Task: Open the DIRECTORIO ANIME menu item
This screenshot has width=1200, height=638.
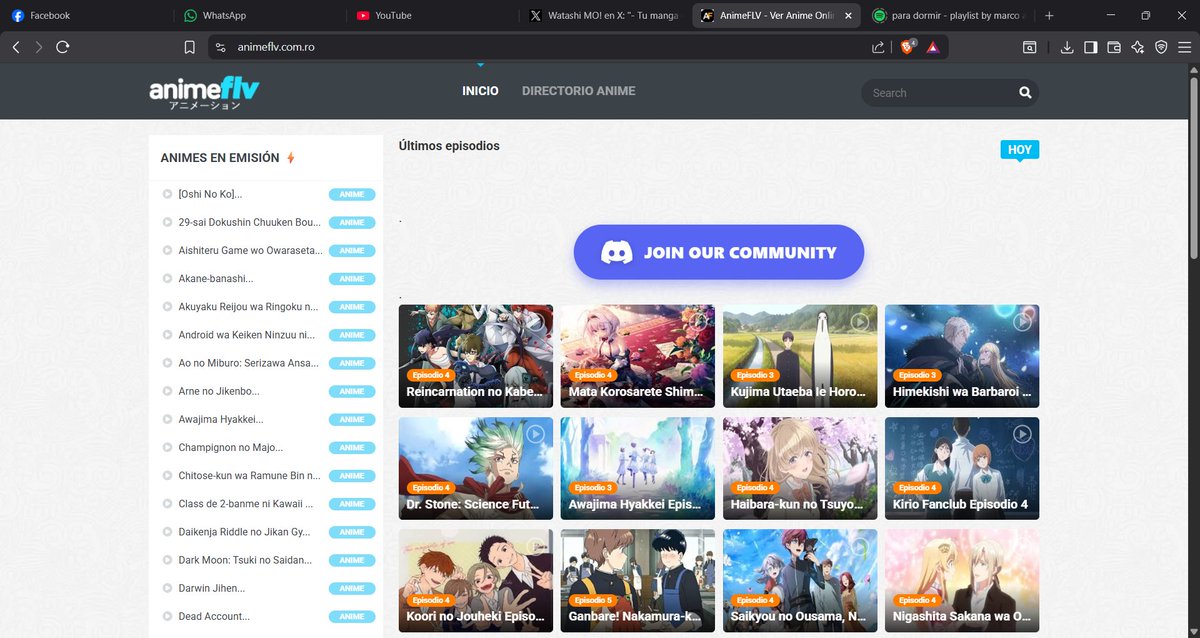Action: 578,91
